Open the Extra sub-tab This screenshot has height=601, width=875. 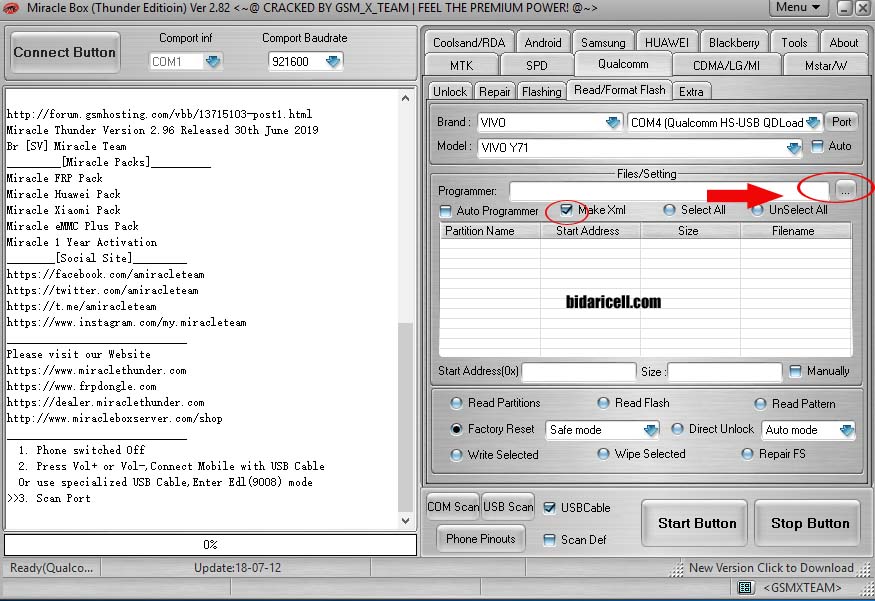(691, 92)
